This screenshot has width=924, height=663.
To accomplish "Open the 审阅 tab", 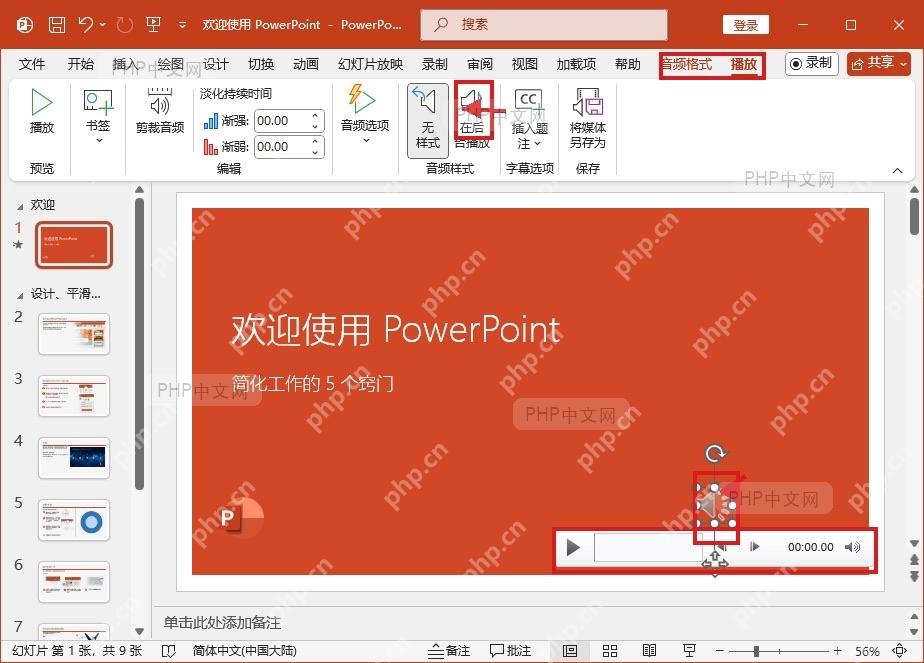I will (480, 64).
